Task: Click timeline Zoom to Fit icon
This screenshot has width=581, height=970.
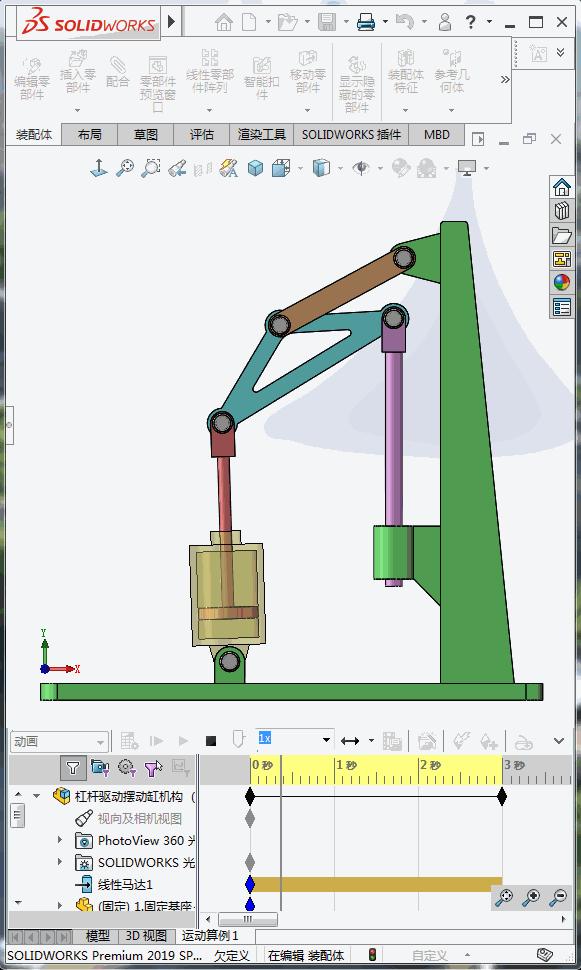Action: click(504, 897)
